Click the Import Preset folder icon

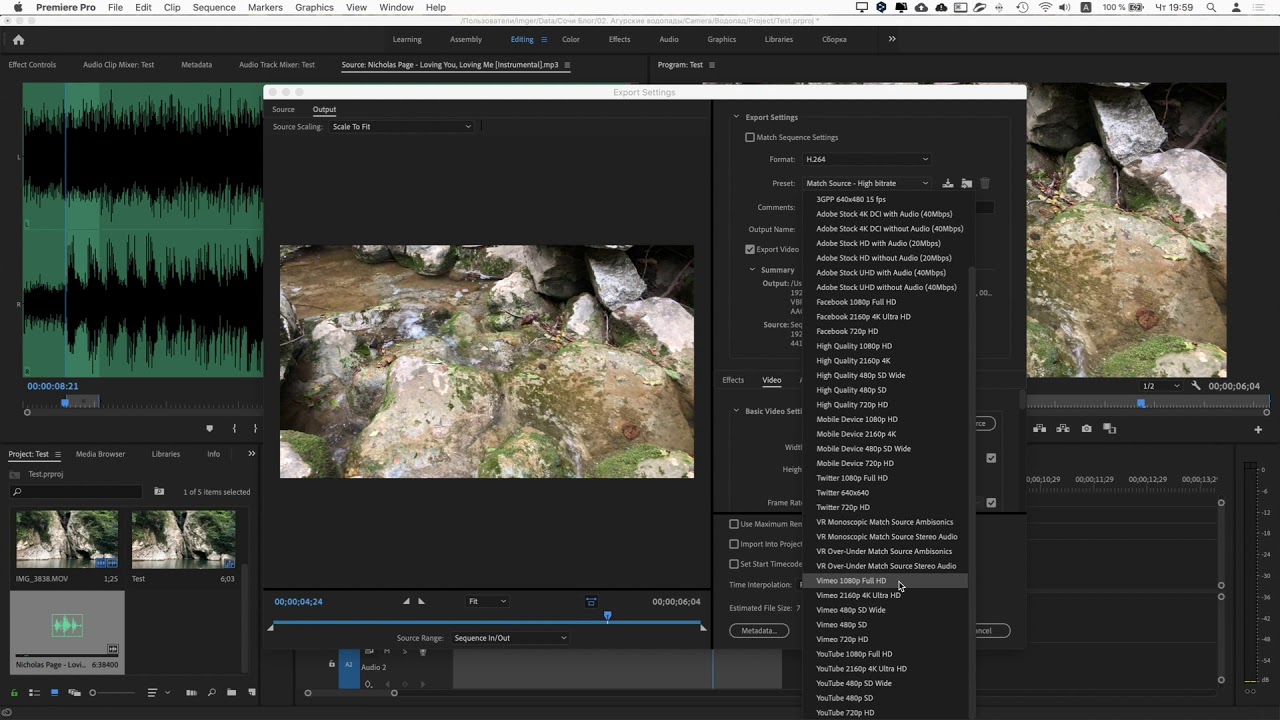click(966, 183)
